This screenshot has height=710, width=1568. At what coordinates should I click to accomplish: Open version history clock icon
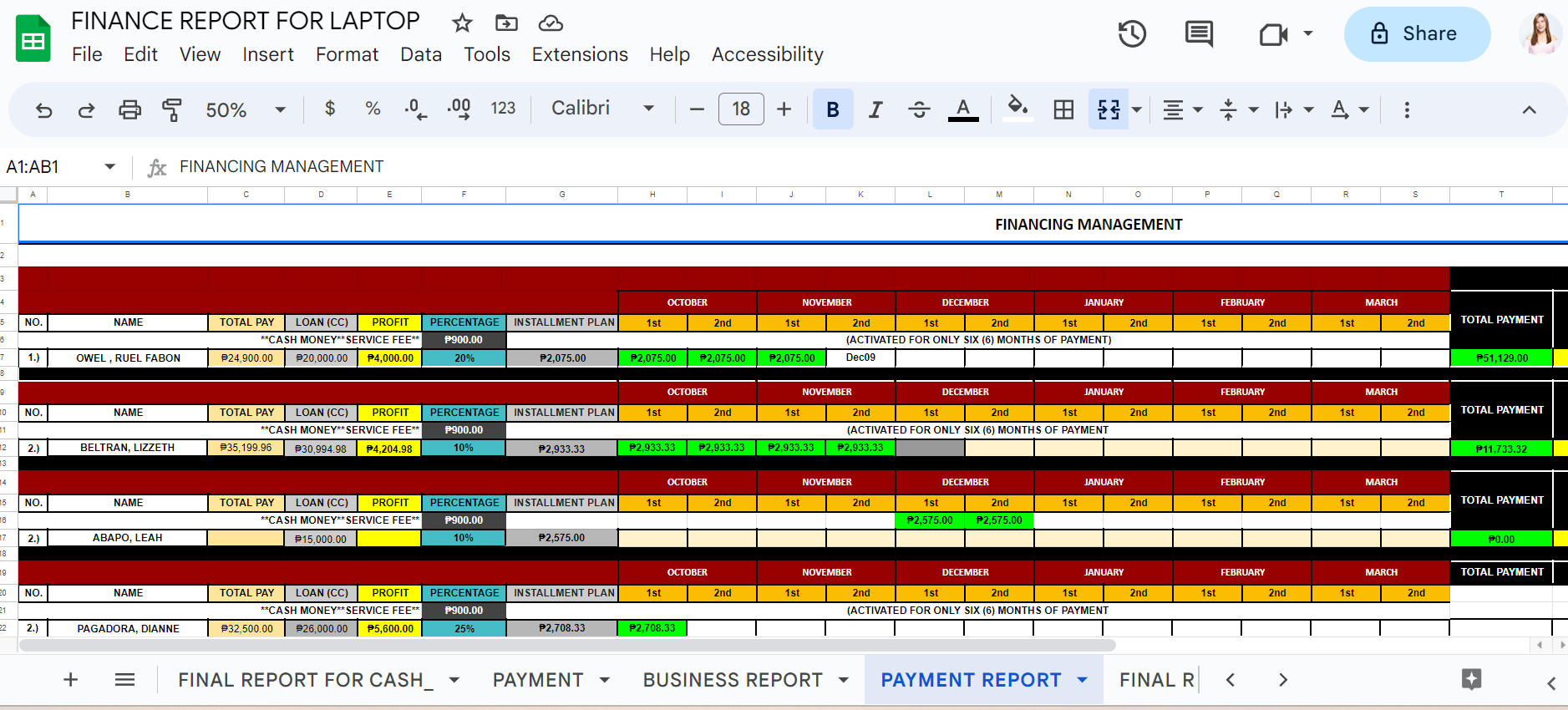(x=1132, y=34)
